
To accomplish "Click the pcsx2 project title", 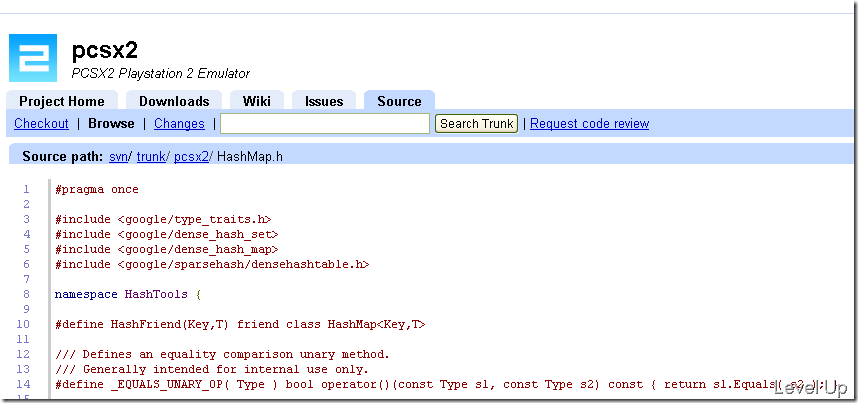I will click(x=105, y=50).
